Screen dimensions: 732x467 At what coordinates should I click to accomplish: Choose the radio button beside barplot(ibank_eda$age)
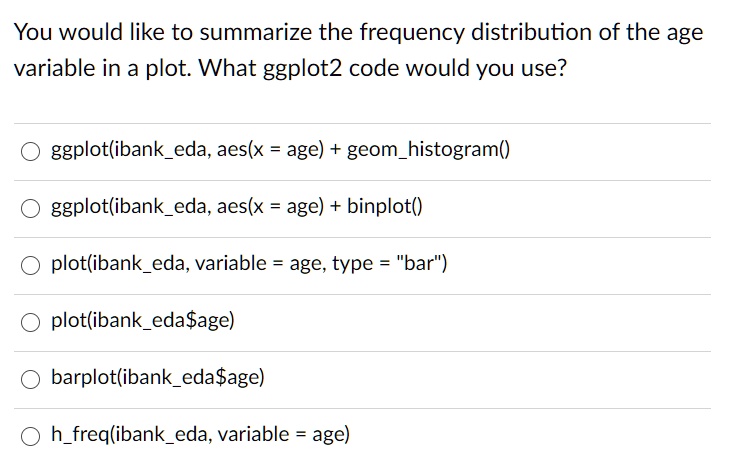(30, 379)
